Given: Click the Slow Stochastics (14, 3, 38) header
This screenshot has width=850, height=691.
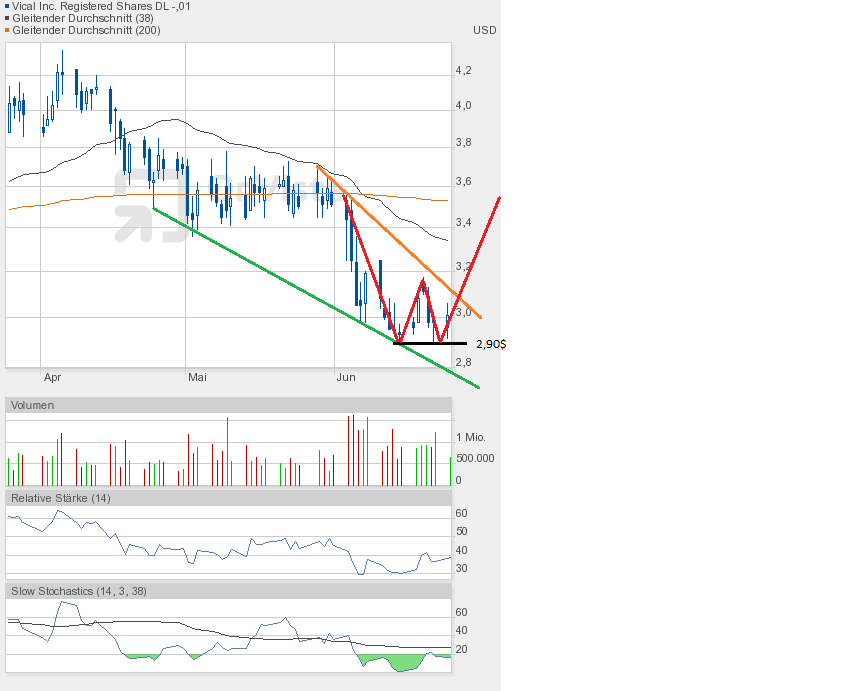Looking at the screenshot, I should tap(78, 591).
